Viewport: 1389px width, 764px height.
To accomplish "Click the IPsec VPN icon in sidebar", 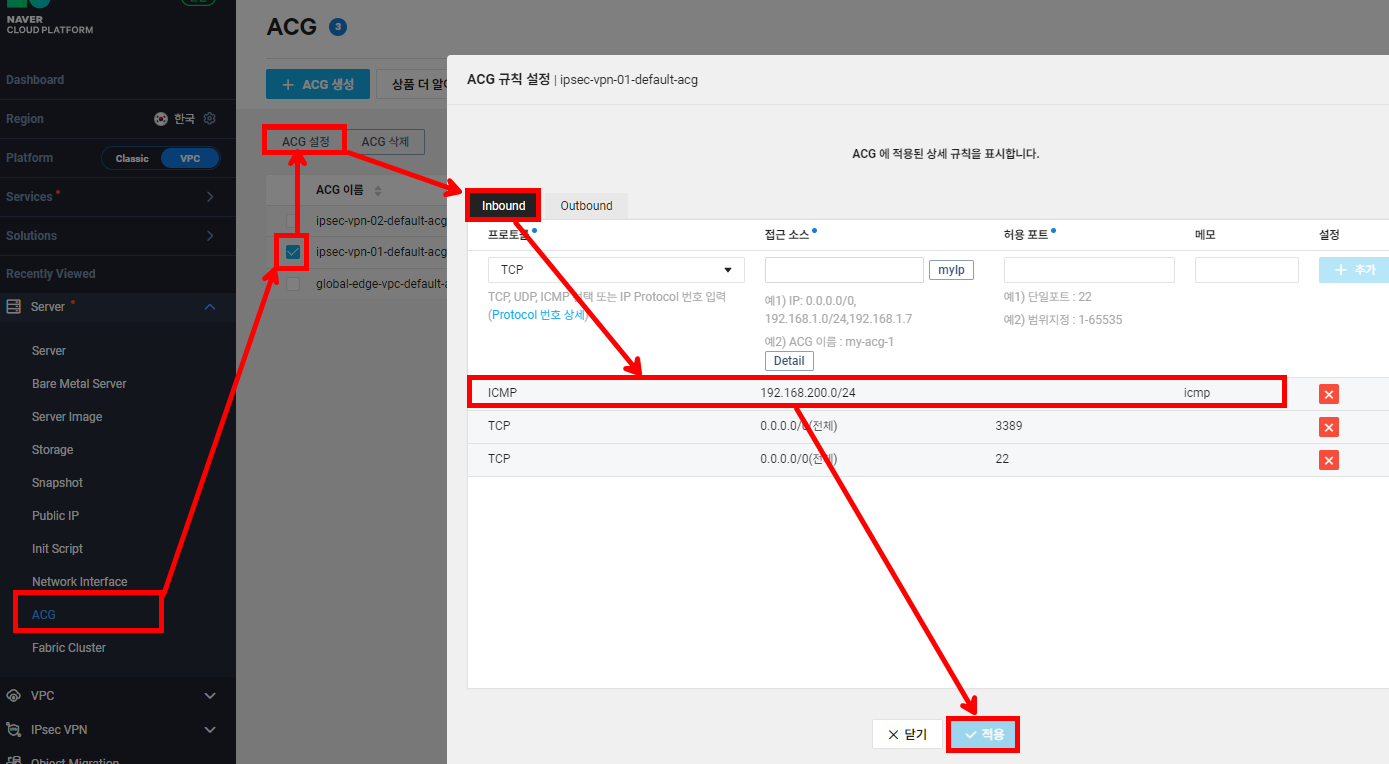I will pos(14,729).
